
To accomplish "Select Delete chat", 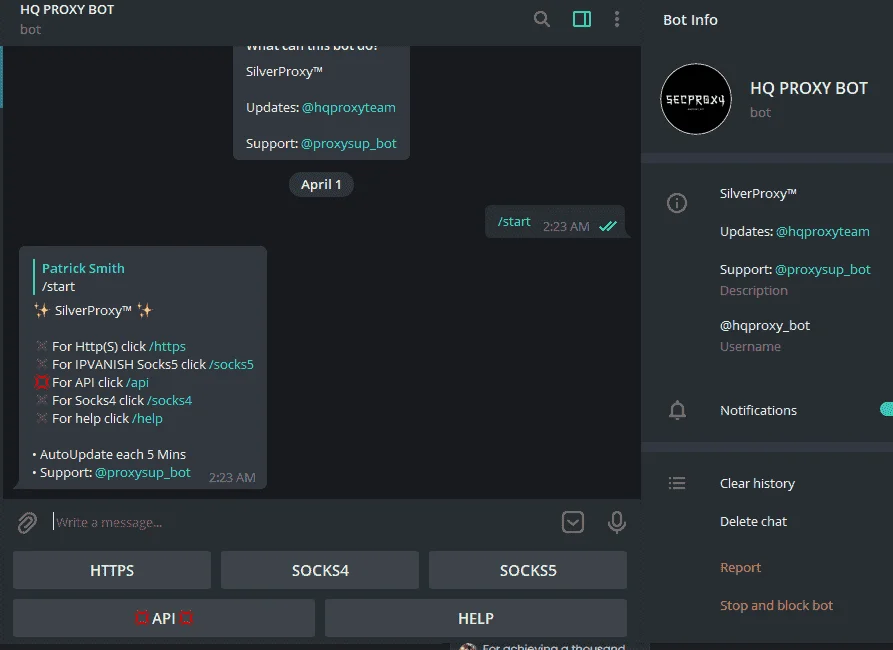I will pyautogui.click(x=753, y=522).
